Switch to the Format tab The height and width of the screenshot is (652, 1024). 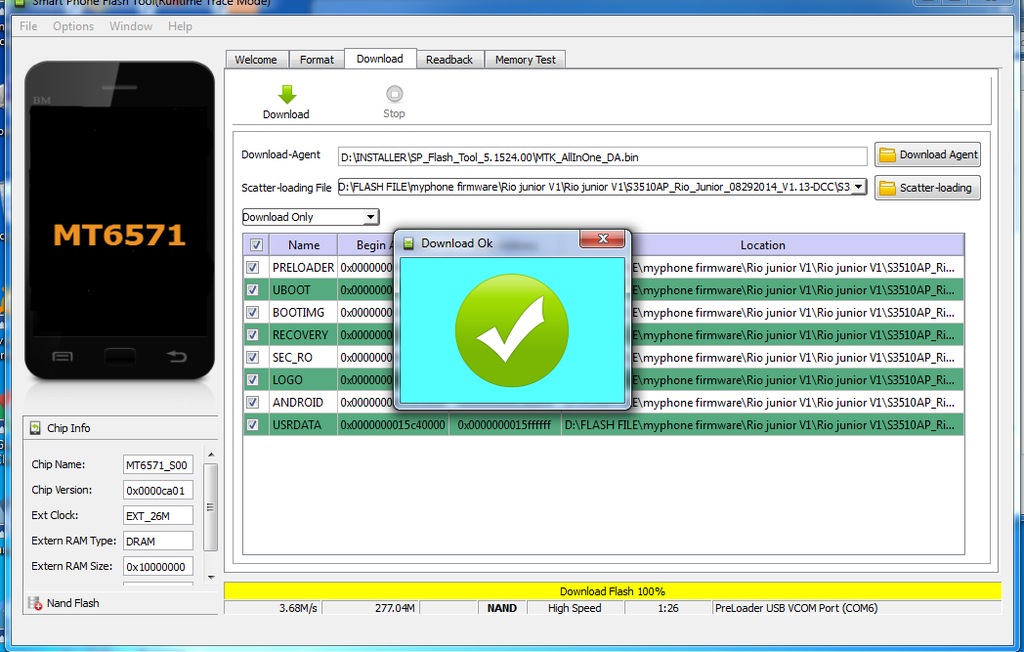(x=317, y=59)
